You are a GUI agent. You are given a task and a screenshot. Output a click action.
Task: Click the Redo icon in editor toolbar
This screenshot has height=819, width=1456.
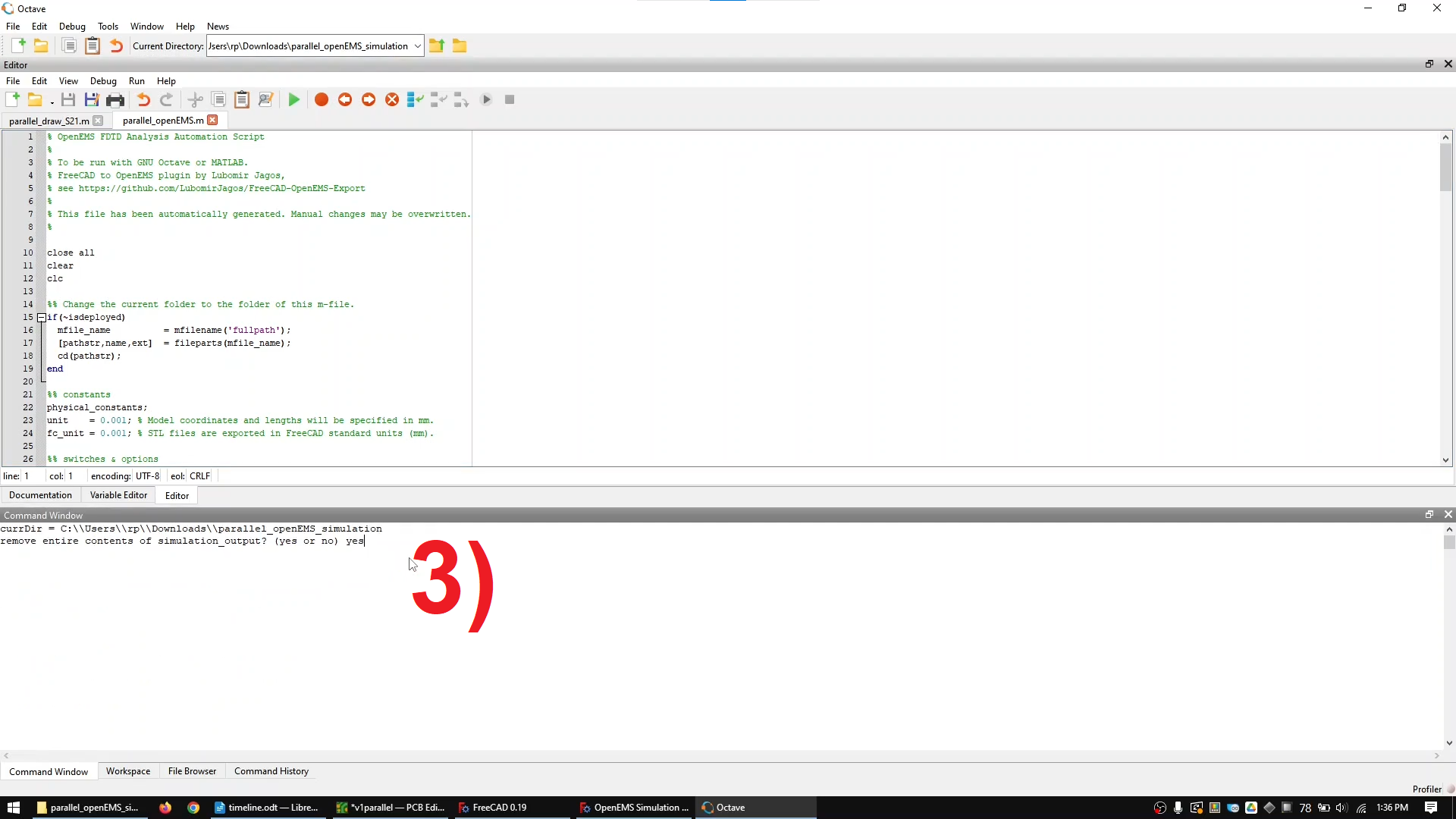[x=166, y=99]
